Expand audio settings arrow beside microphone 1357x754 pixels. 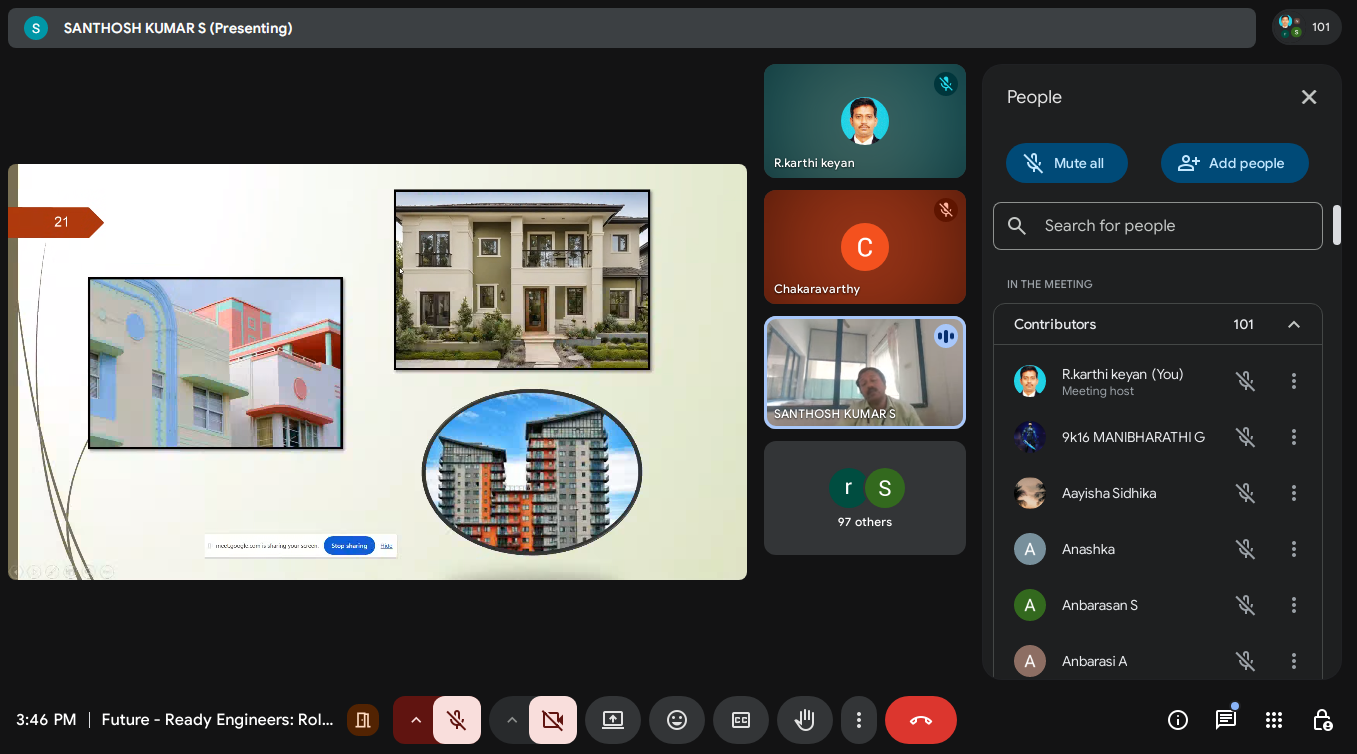[x=416, y=720]
